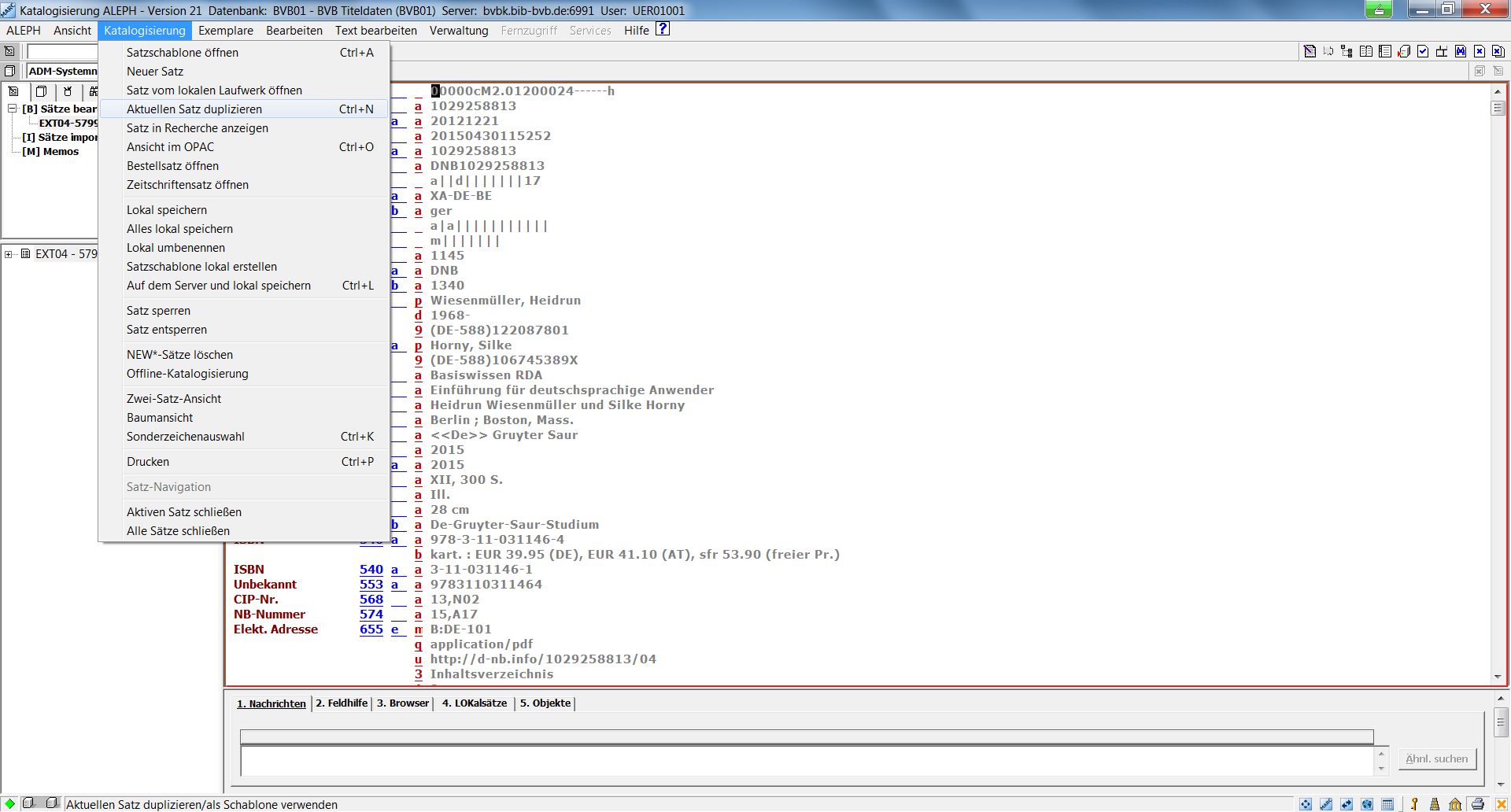The height and width of the screenshot is (812, 1511).
Task: Click the golden key icon in status bar
Action: coord(1414,804)
